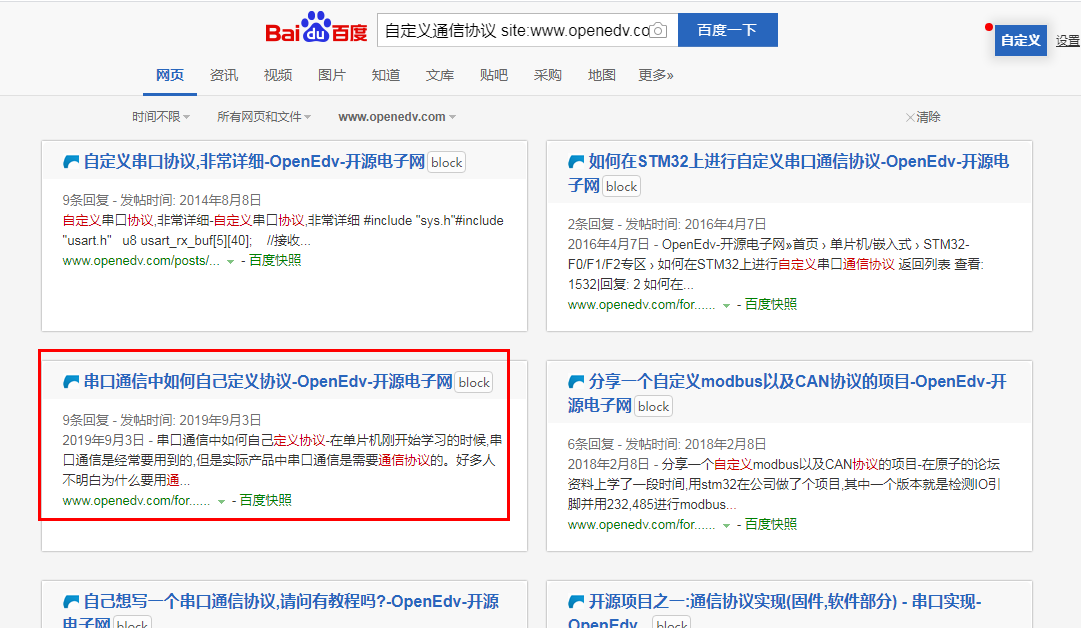Click 清除 to clear filters

coord(923,117)
